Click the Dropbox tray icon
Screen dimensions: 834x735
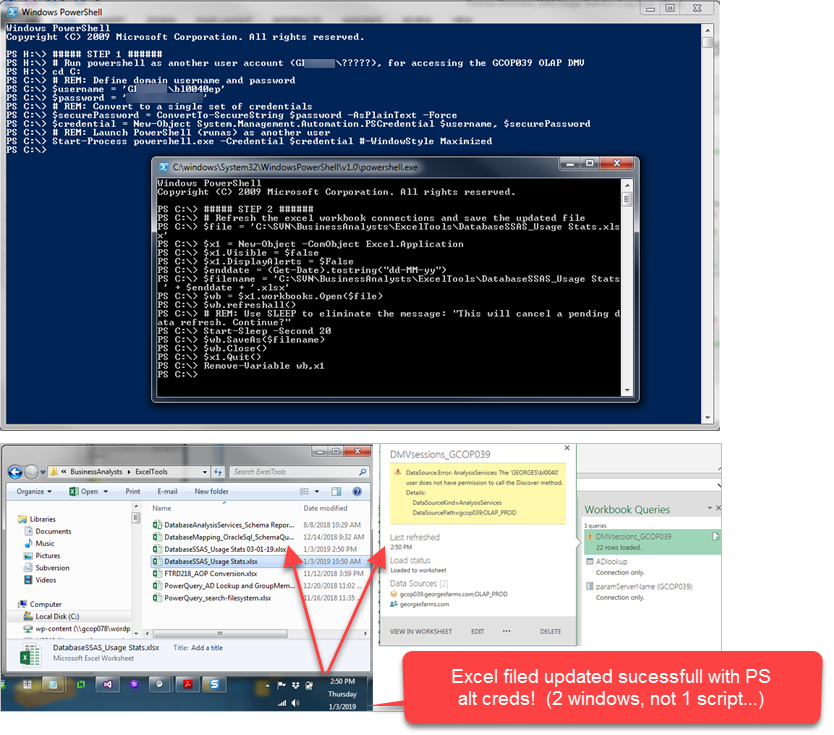pos(295,686)
